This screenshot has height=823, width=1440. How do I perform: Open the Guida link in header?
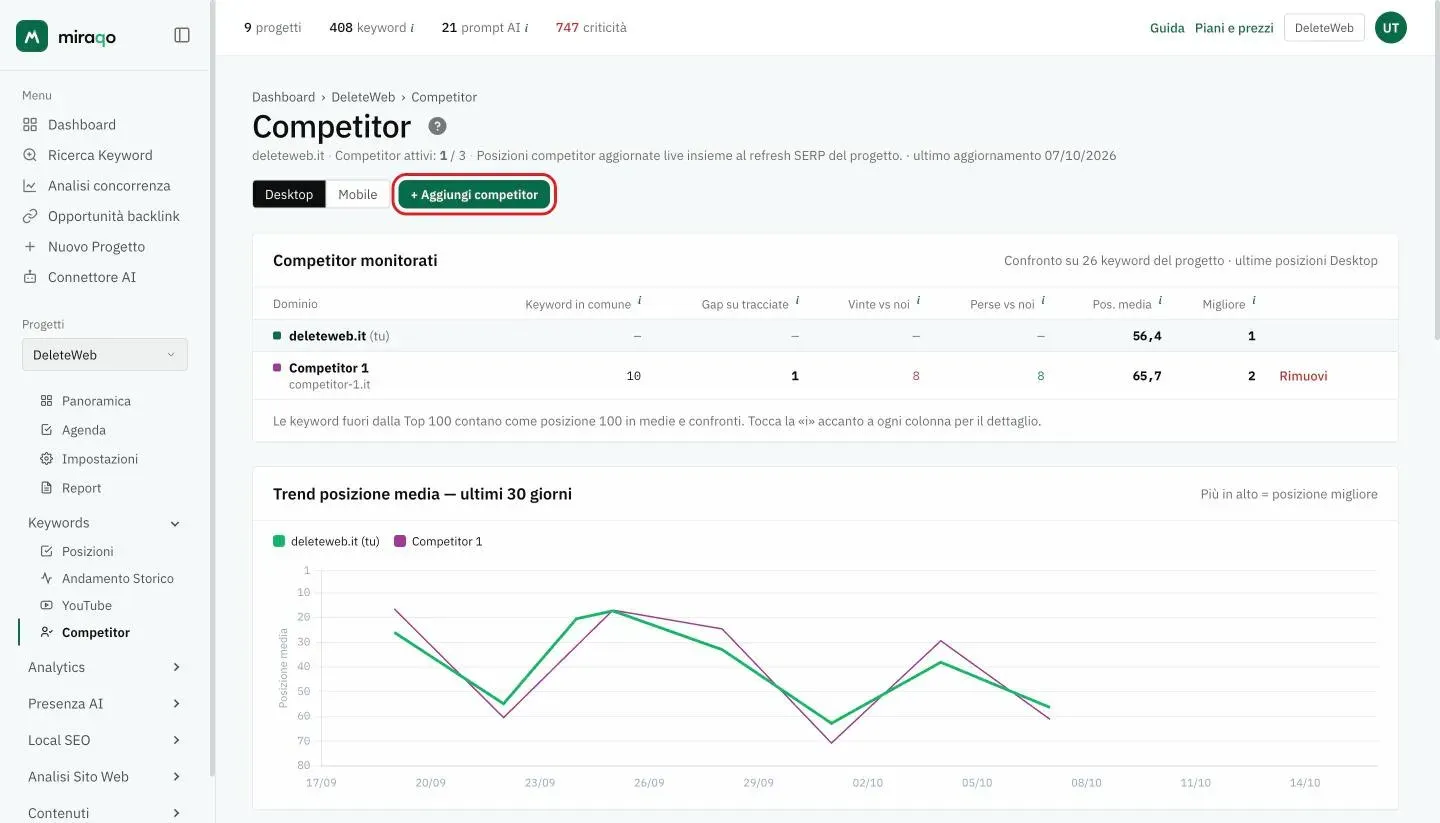click(x=1167, y=28)
